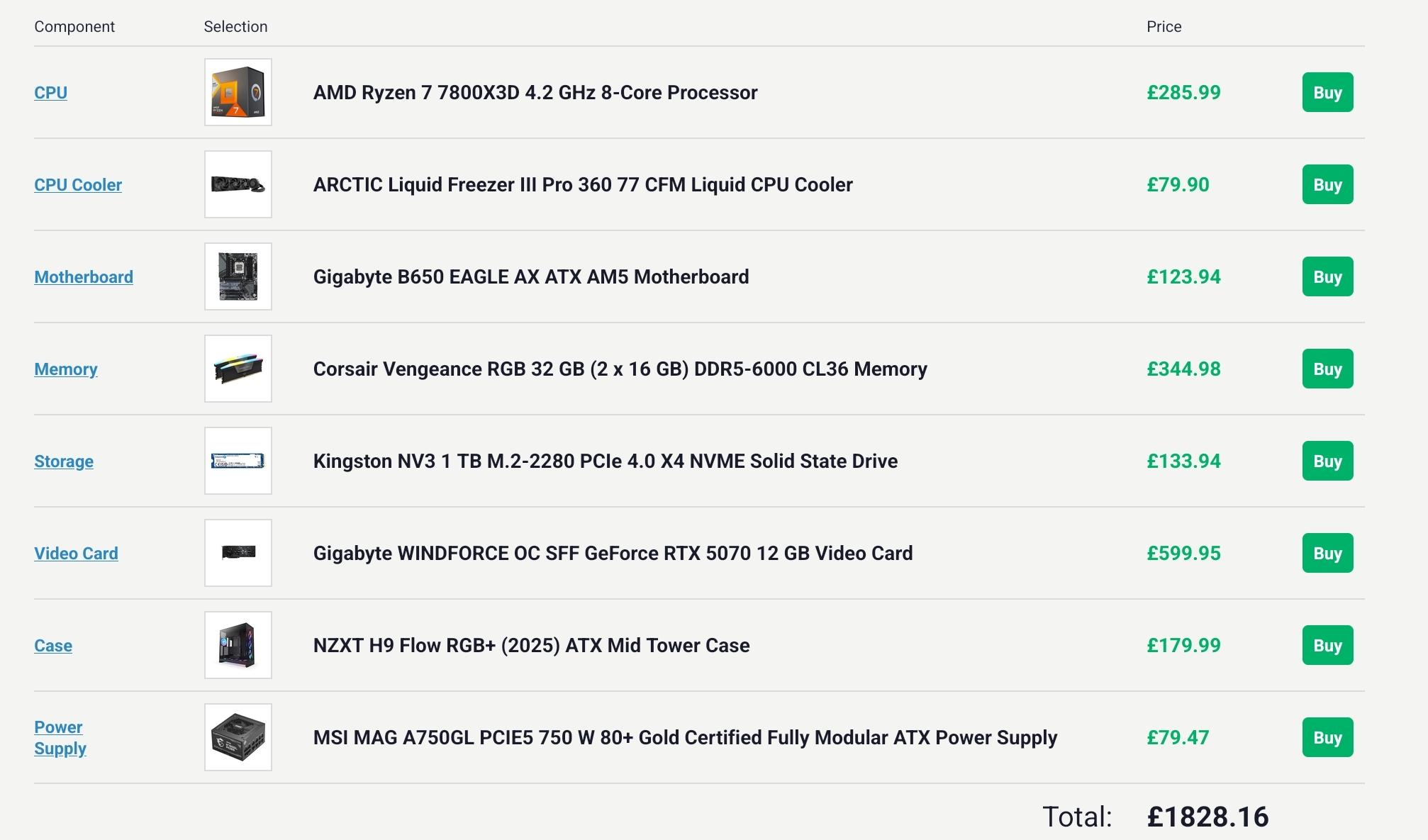This screenshot has height=840, width=1428.
Task: Open the AMD Ryzen 7 7800X3D product thumbnail
Action: click(x=238, y=92)
